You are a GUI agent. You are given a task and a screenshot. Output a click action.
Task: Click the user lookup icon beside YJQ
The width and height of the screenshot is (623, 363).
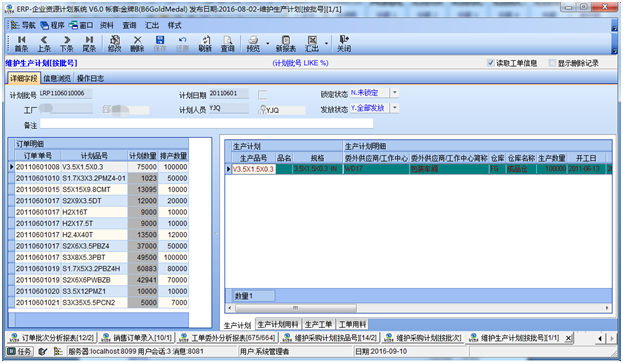[x=262, y=110]
